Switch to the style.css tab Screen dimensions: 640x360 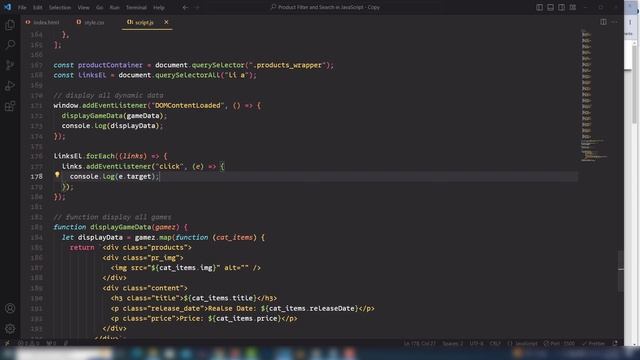coord(91,22)
